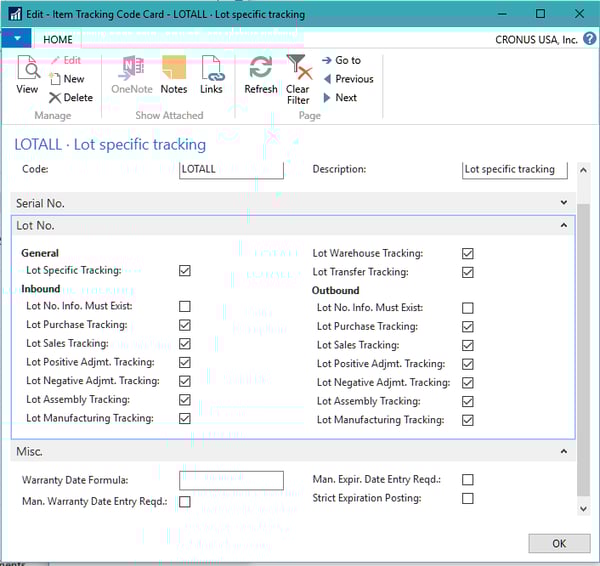This screenshot has width=600, height=566.
Task: Click the Code input field
Action: coord(232,170)
